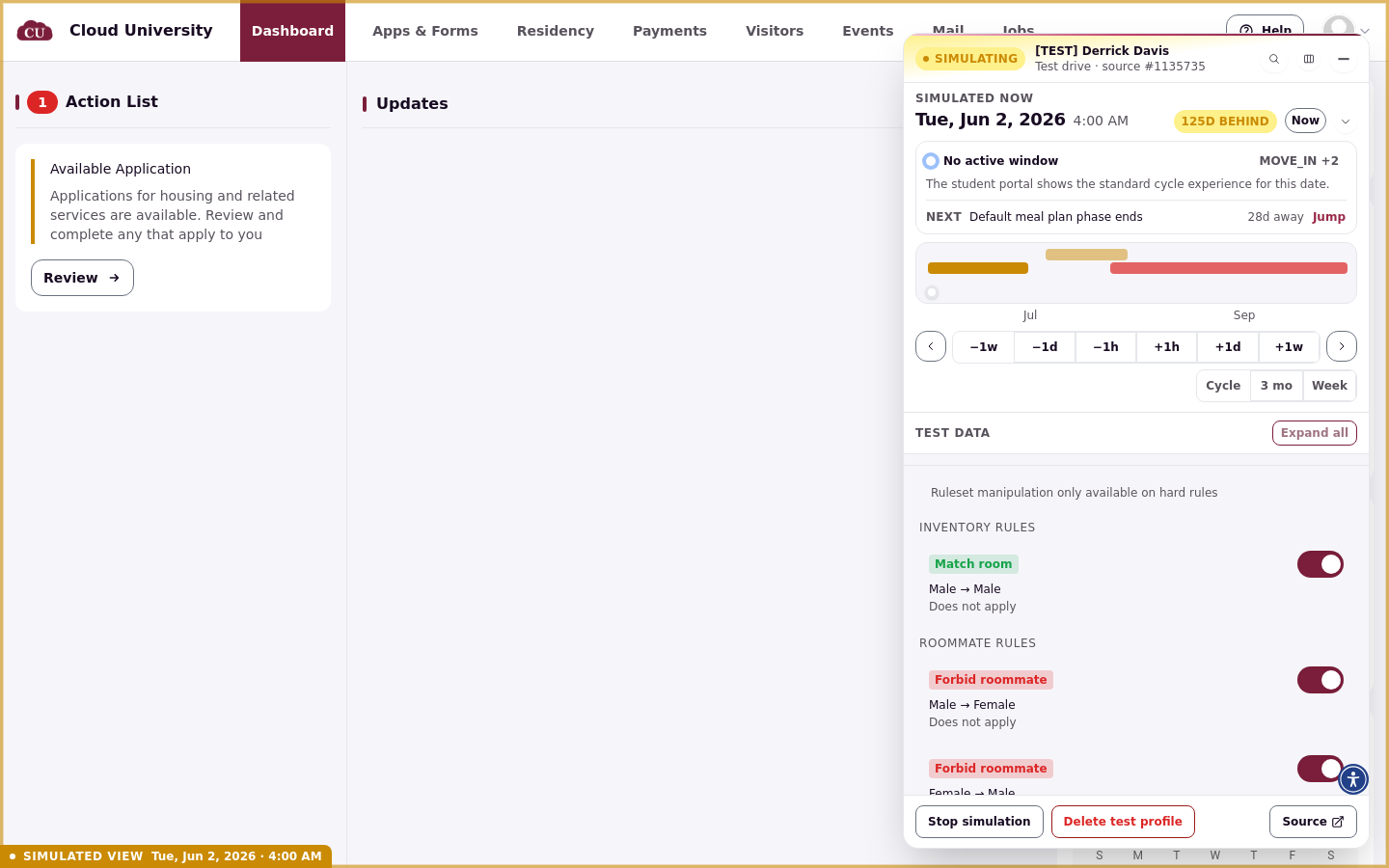Open the Visitors tab
Viewport: 1389px width, 868px height.
pyautogui.click(x=775, y=31)
